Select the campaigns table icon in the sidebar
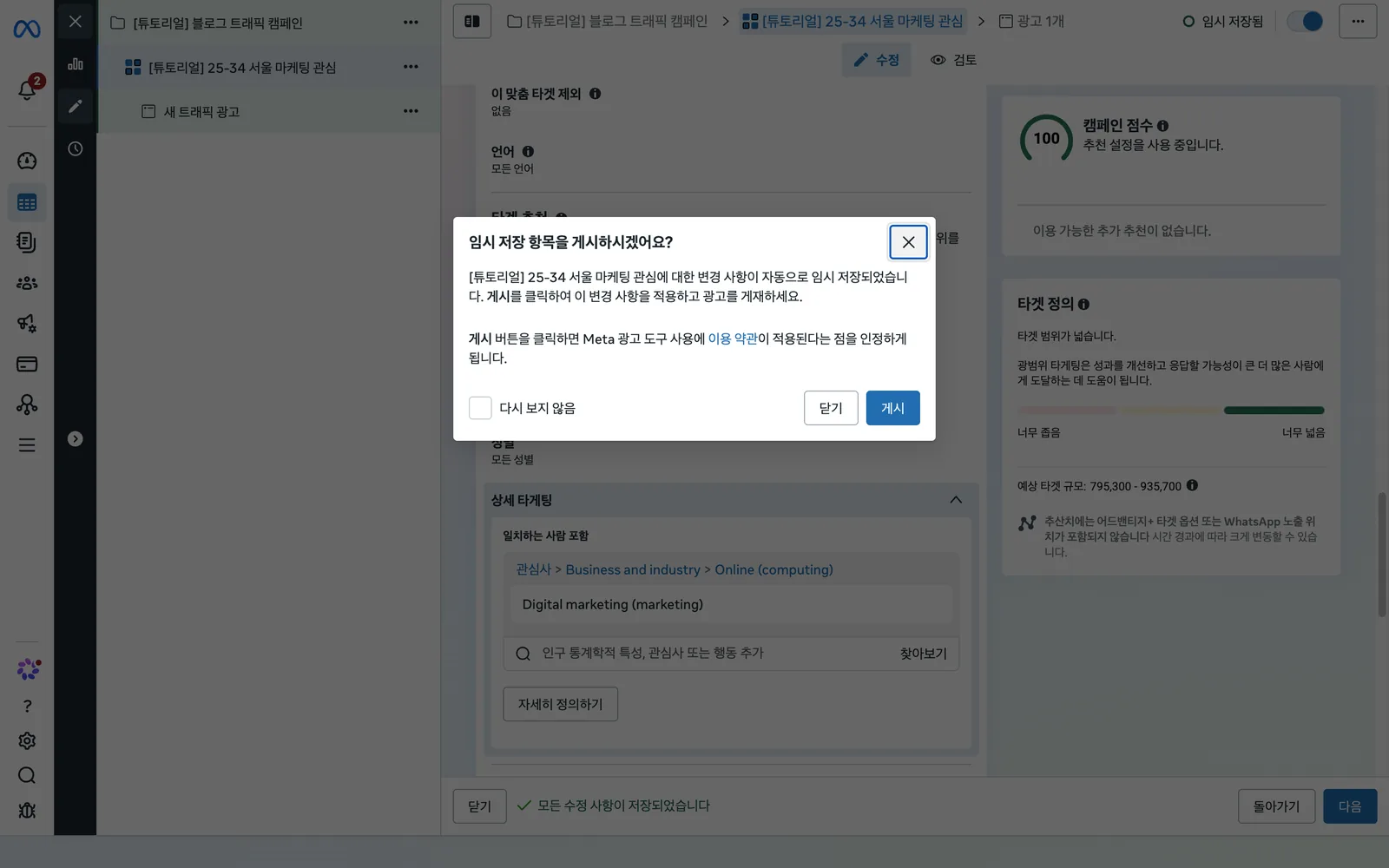 (27, 202)
